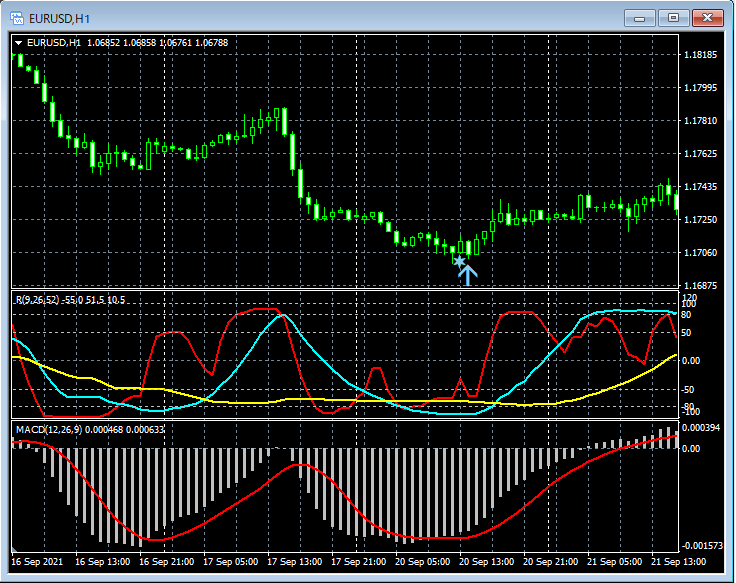Click the 1.18185 price axis label
The height and width of the screenshot is (583, 736).
coord(700,55)
